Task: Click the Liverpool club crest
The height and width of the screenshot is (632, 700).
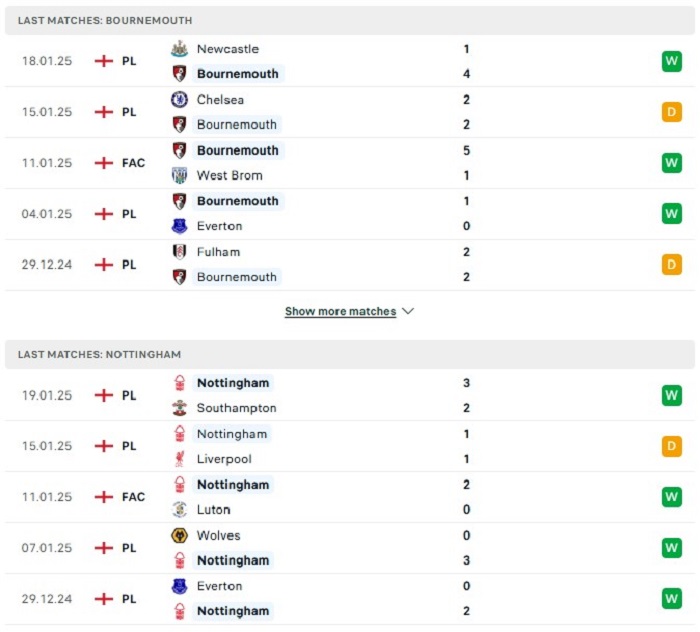Action: 179,459
